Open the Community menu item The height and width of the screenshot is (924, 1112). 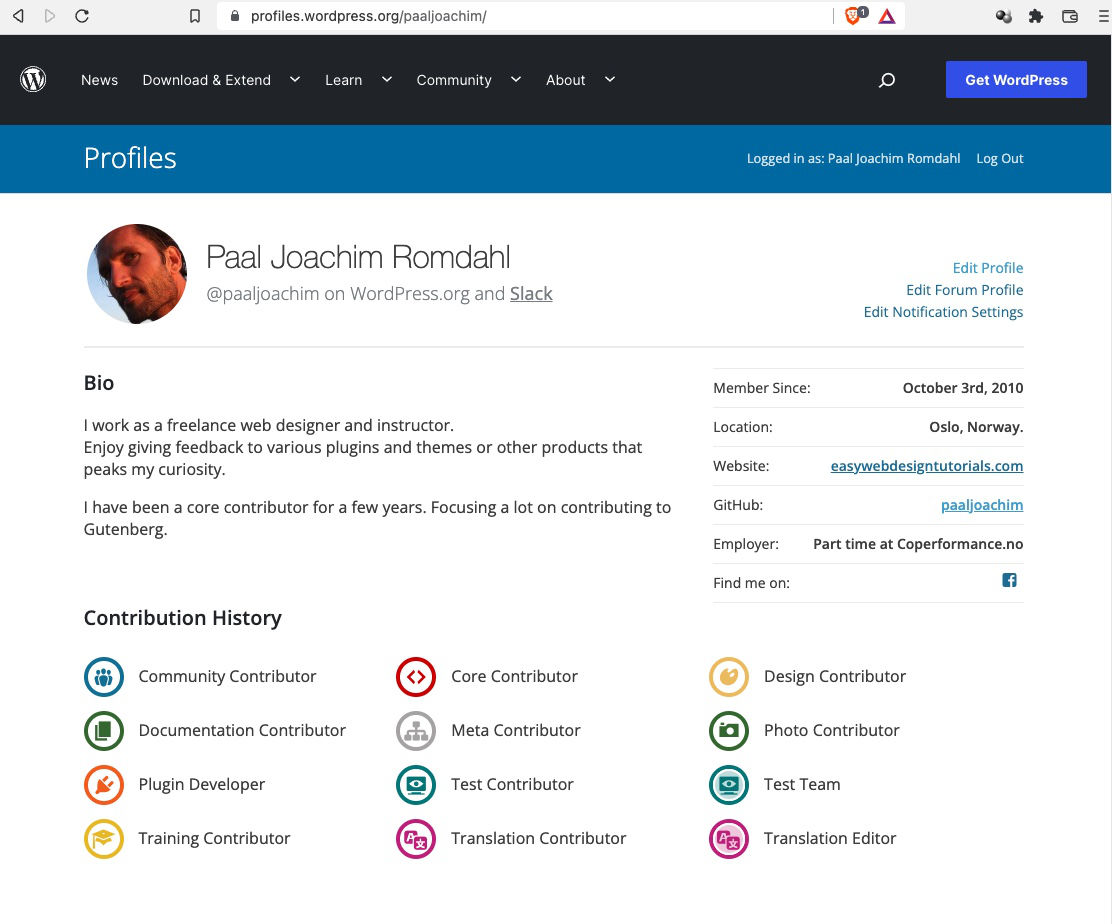tap(454, 80)
